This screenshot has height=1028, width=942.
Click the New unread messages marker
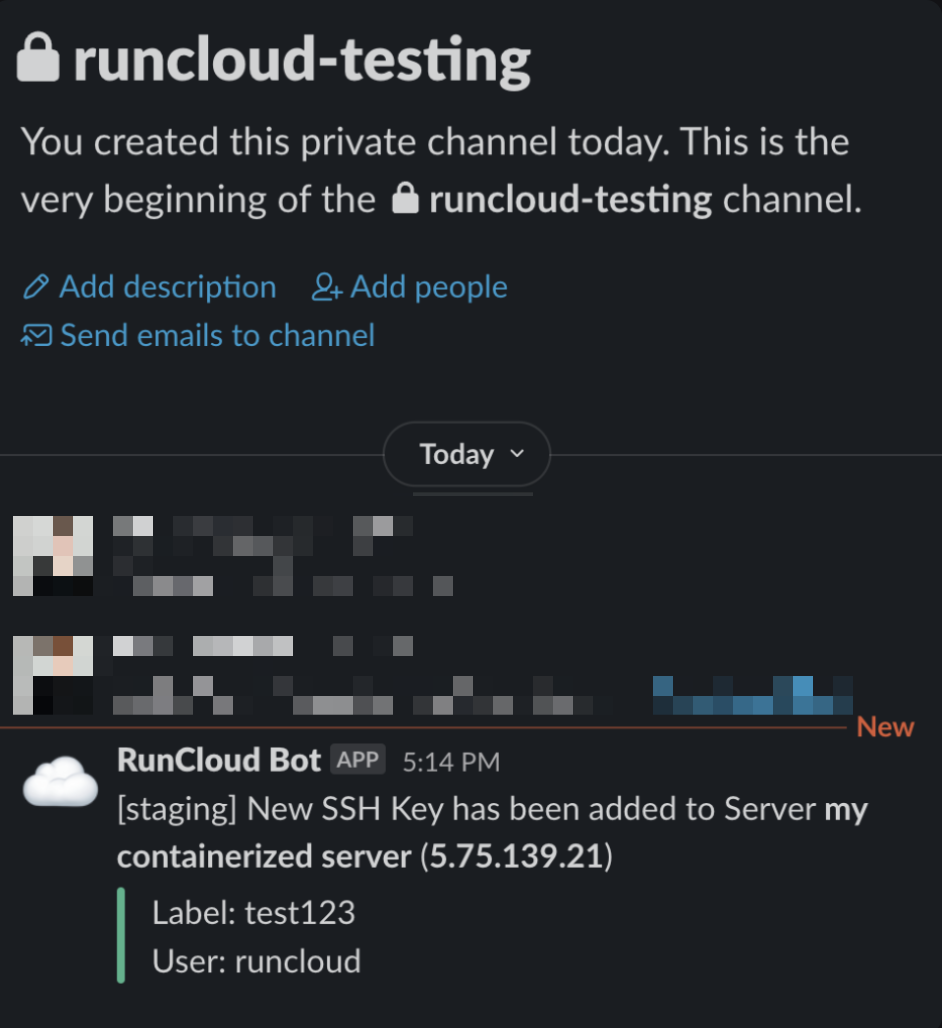(x=885, y=727)
